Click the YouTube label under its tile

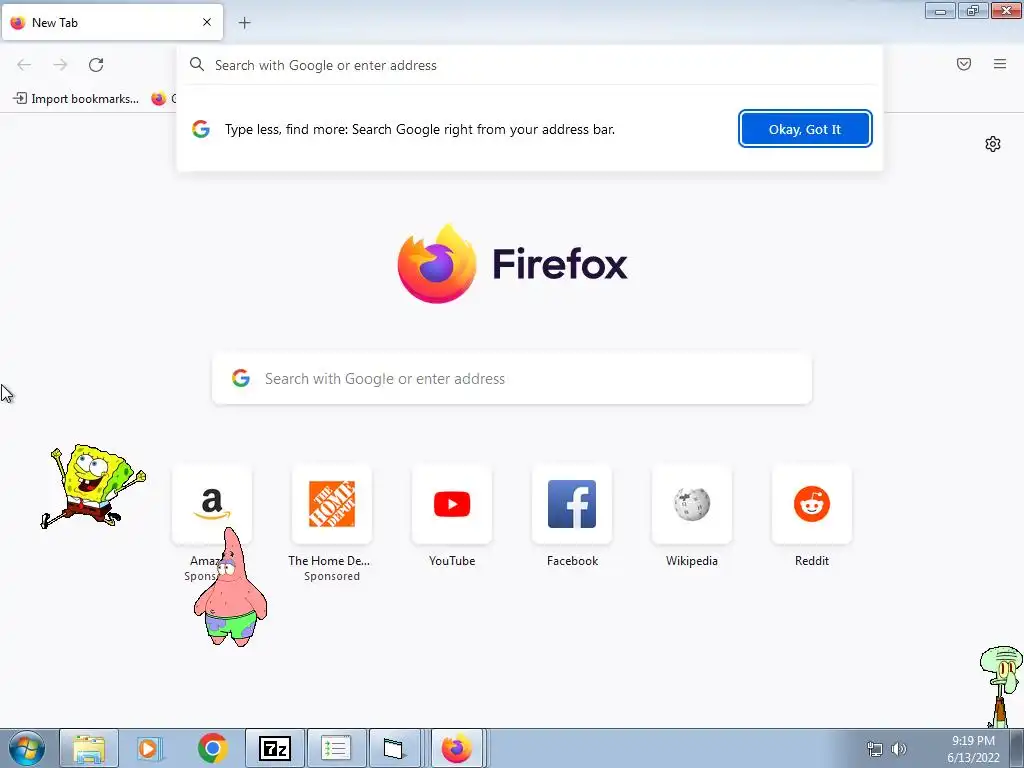click(452, 561)
